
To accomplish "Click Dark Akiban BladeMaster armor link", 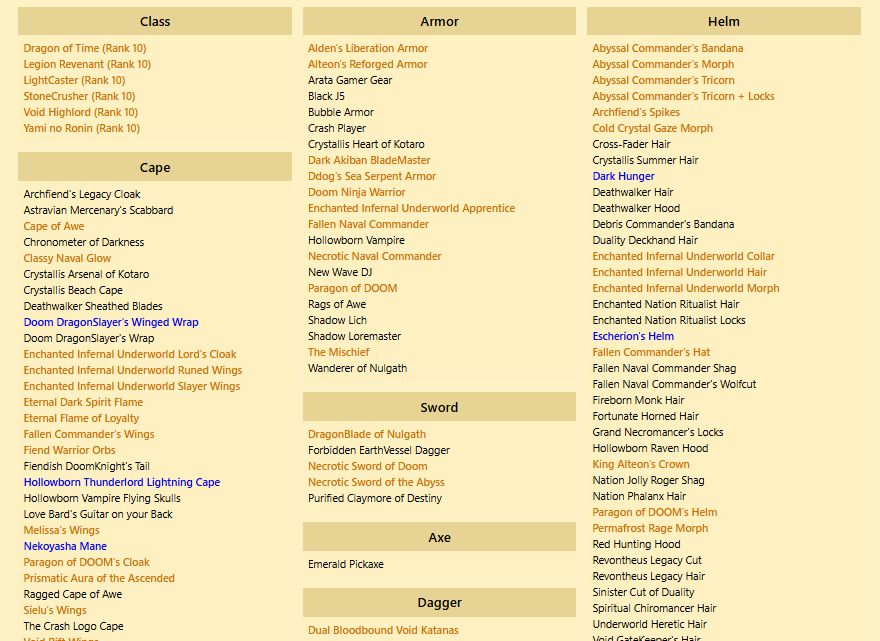I will tap(369, 160).
